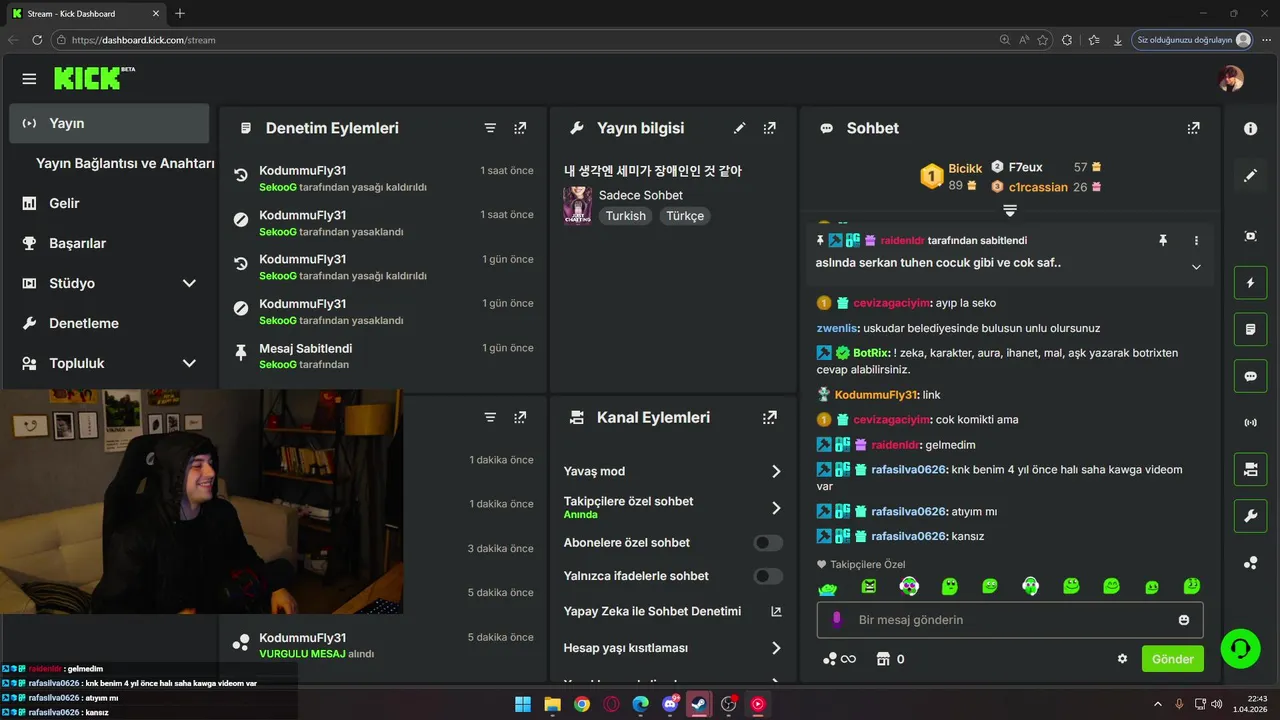Click c1rcassian on the gift leaderboard
The width and height of the screenshot is (1280, 720).
pyautogui.click(x=1038, y=187)
